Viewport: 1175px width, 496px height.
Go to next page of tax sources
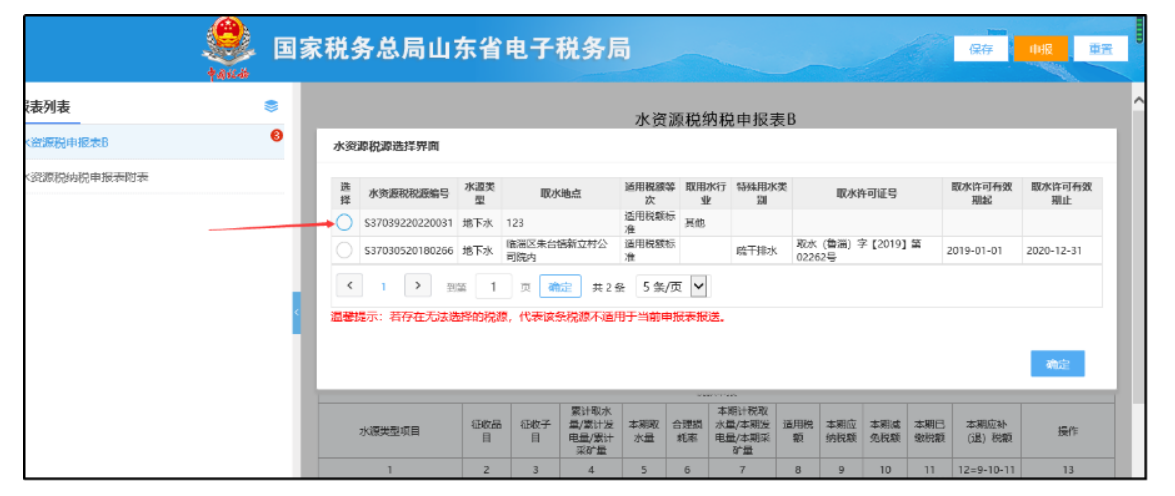[x=417, y=286]
